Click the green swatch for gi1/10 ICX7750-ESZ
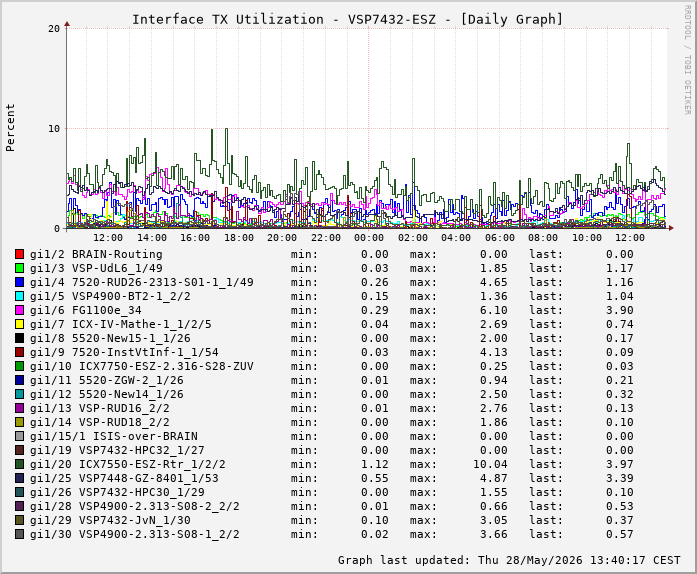 19,366
